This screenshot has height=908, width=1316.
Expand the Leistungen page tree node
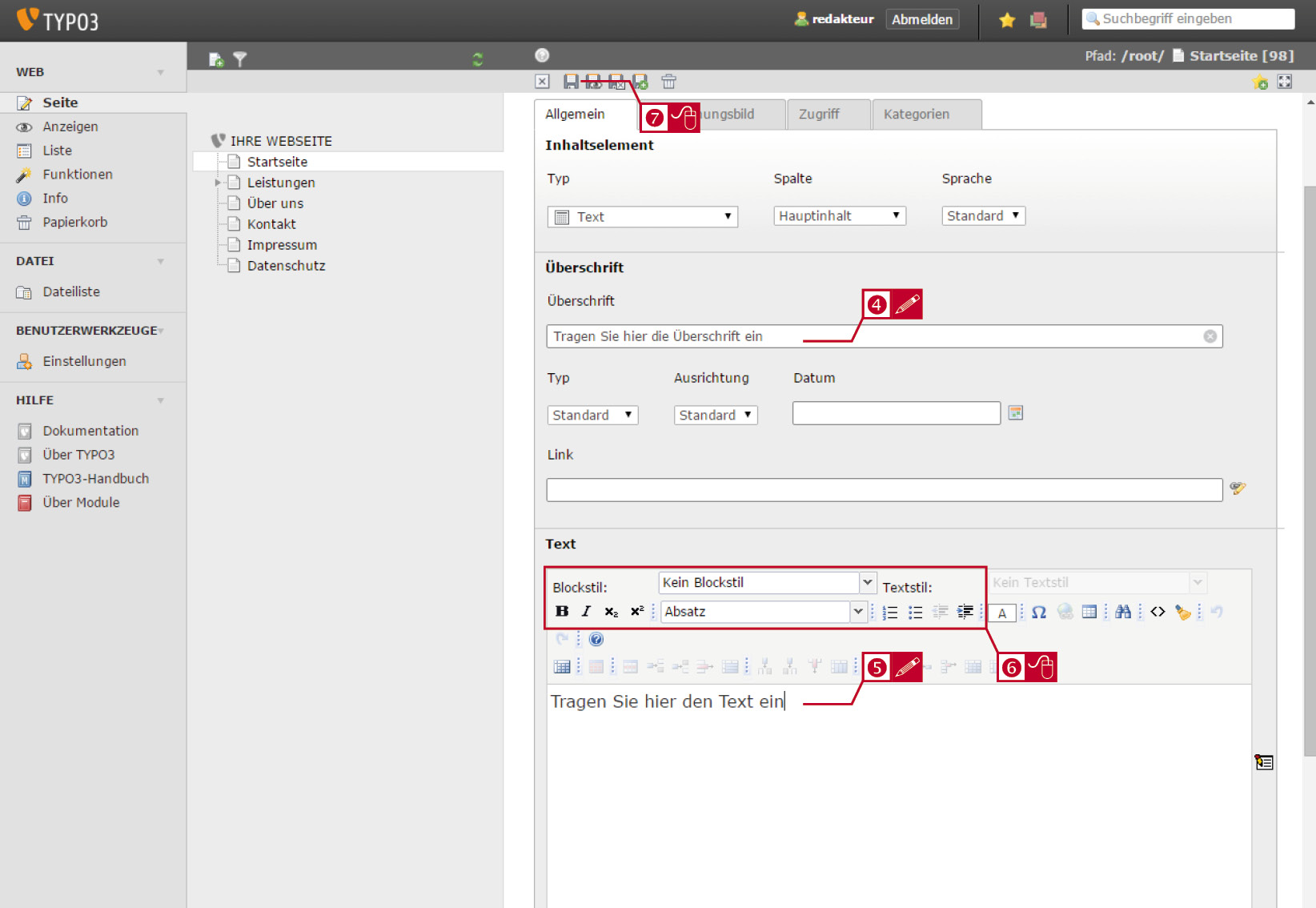pos(218,183)
